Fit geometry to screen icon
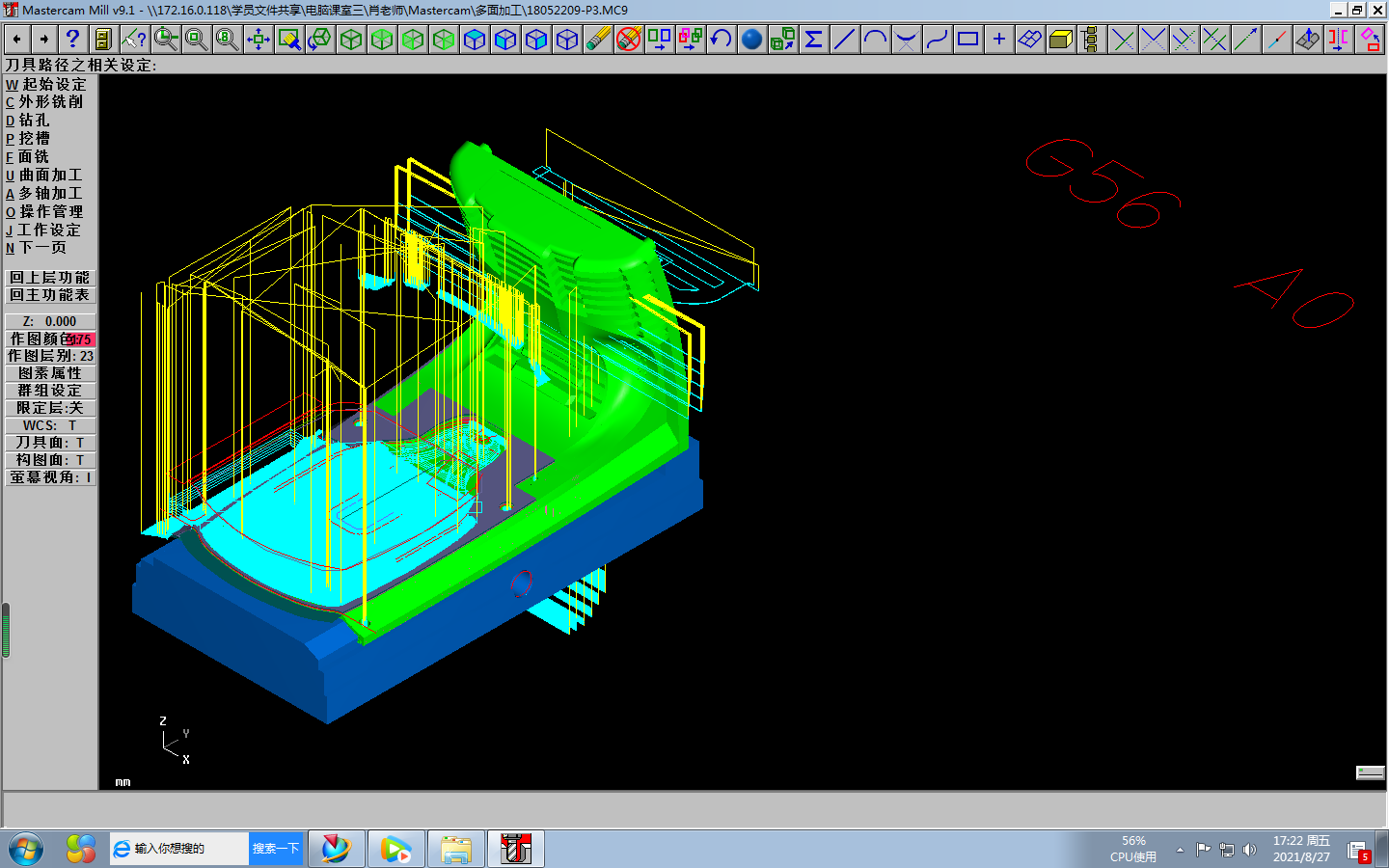The height and width of the screenshot is (868, 1389). (259, 40)
